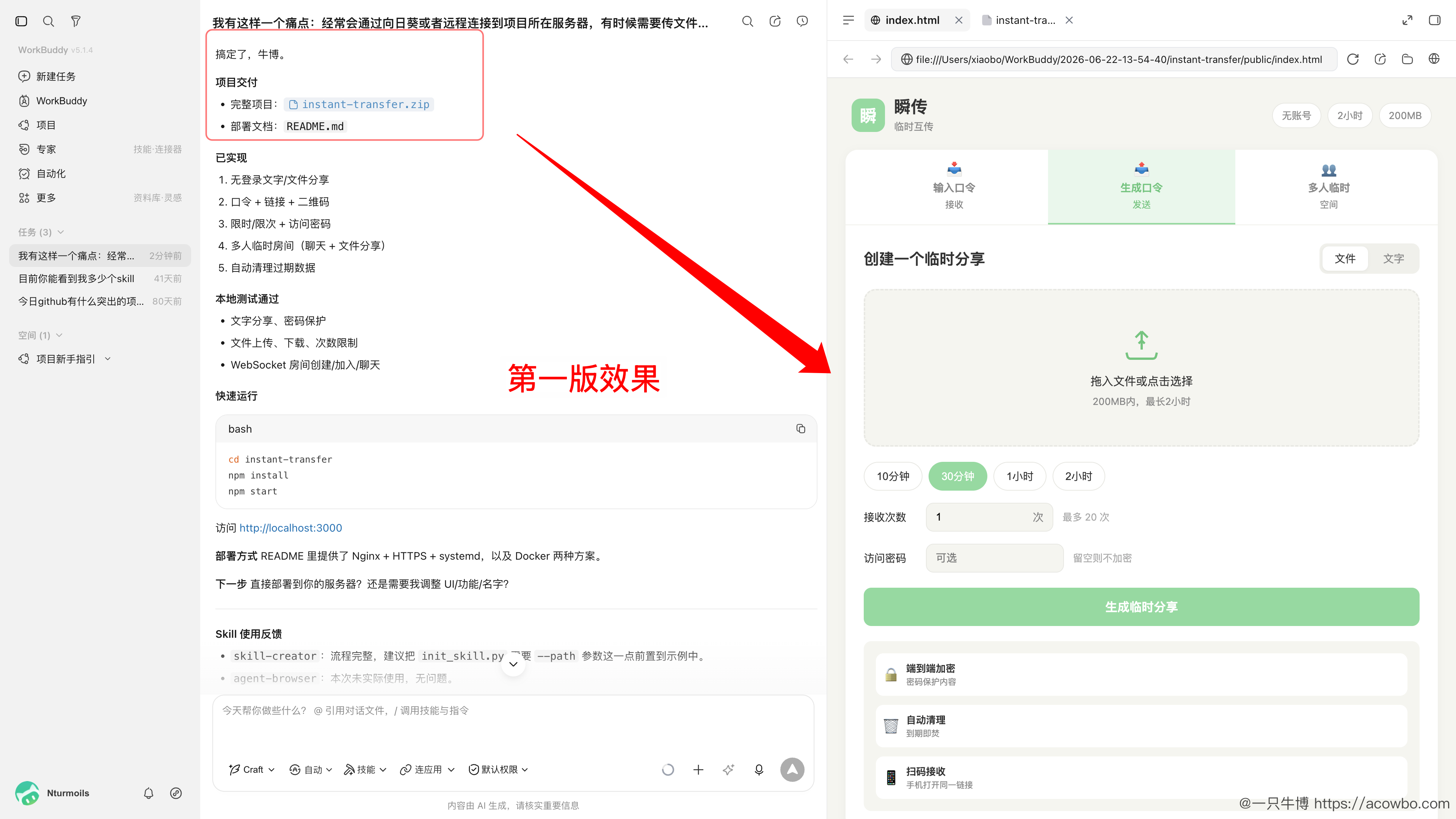The image size is (1456, 819).
Task: Open README.md deployment doc
Action: pyautogui.click(x=315, y=127)
